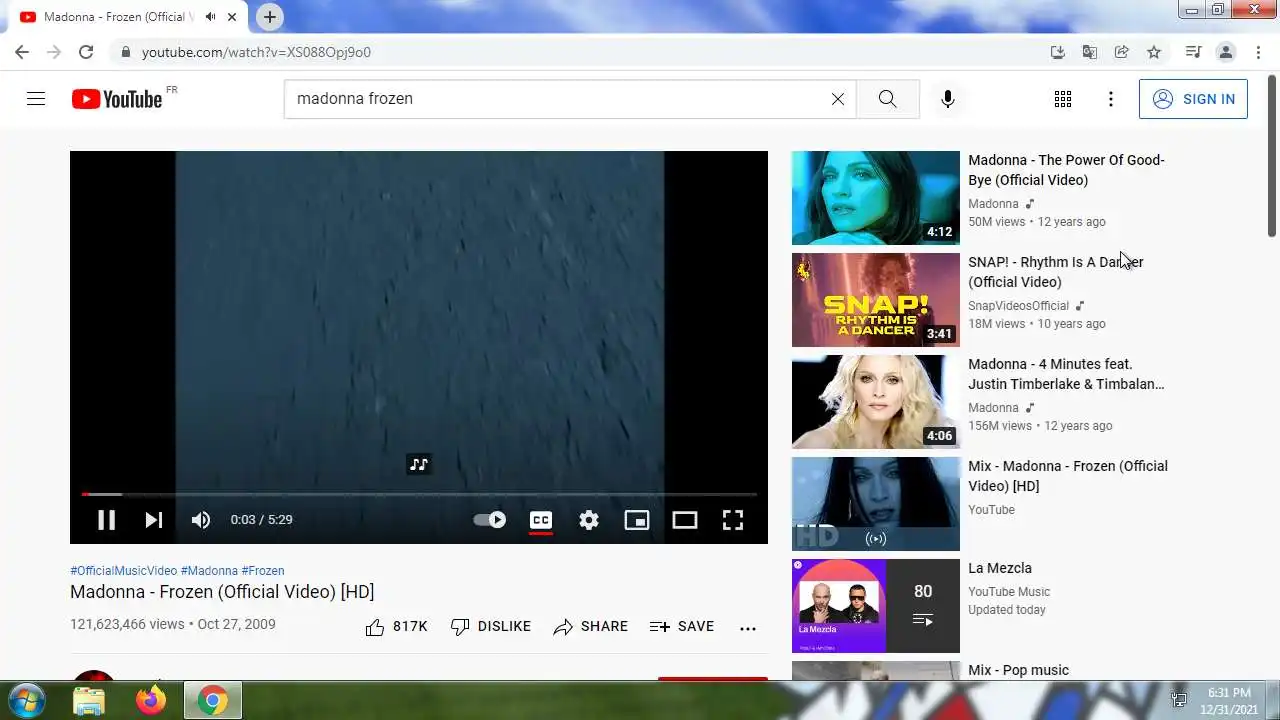1280x720 pixels.
Task: Click Chrome taskbar icon
Action: 212,701
